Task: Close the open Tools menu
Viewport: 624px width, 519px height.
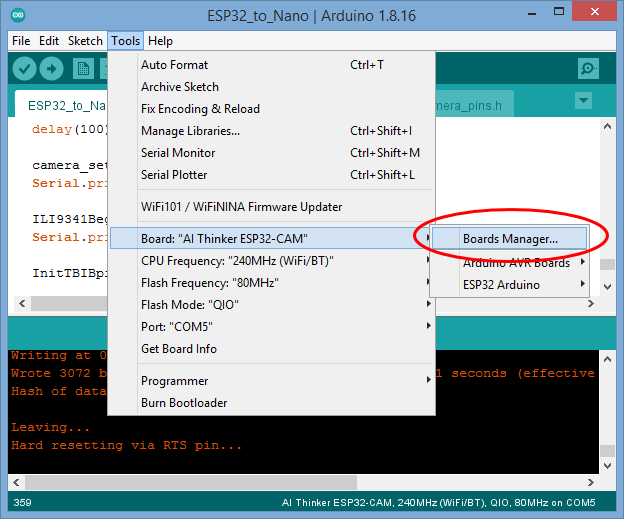Action: pyautogui.click(x=125, y=41)
